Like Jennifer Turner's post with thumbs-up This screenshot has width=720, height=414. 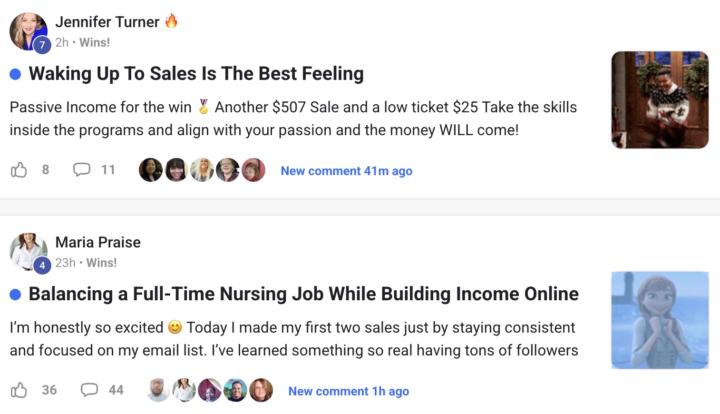point(19,170)
